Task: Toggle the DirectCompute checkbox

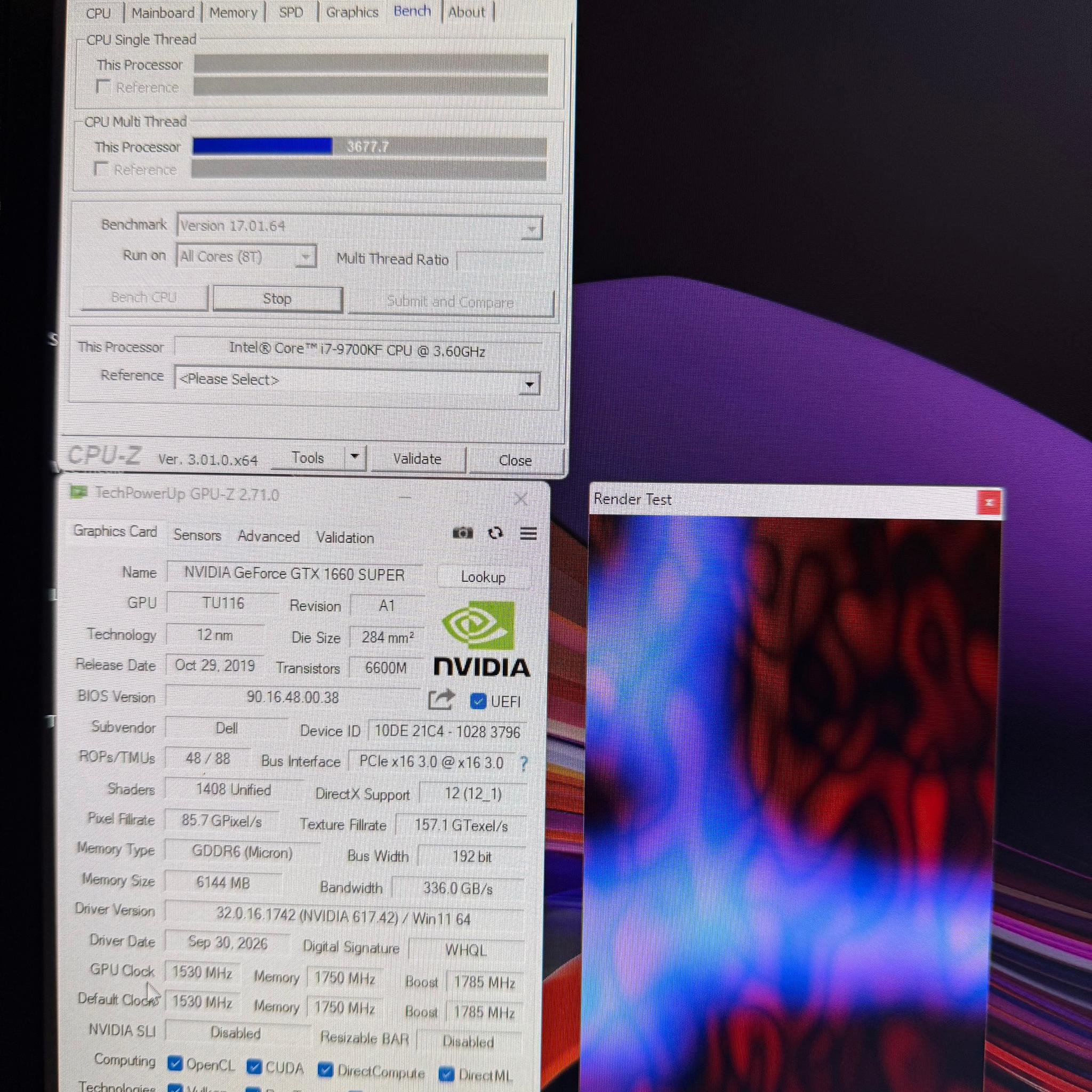Action: [x=325, y=1070]
